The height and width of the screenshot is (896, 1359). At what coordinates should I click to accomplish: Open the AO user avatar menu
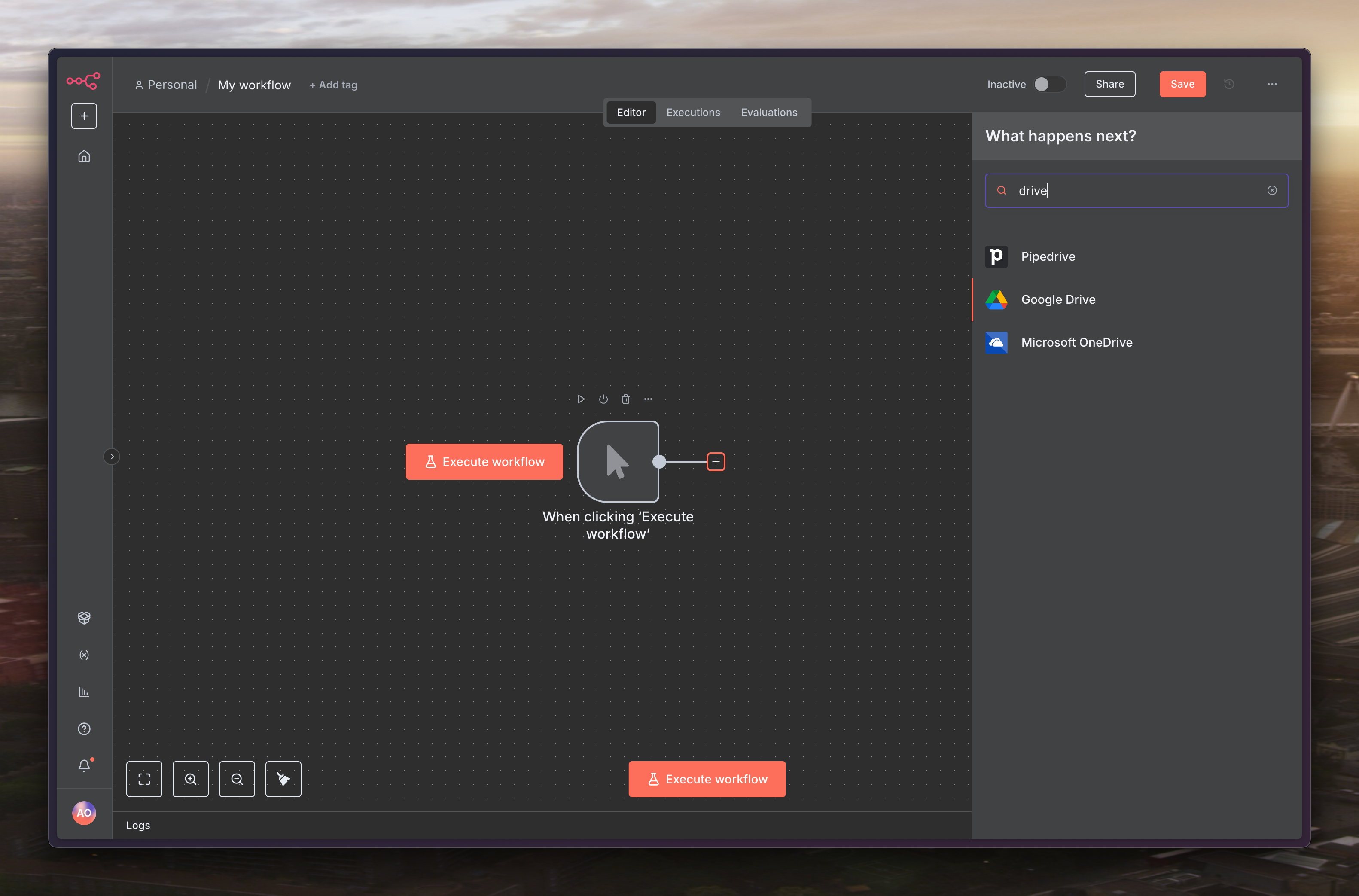[84, 813]
